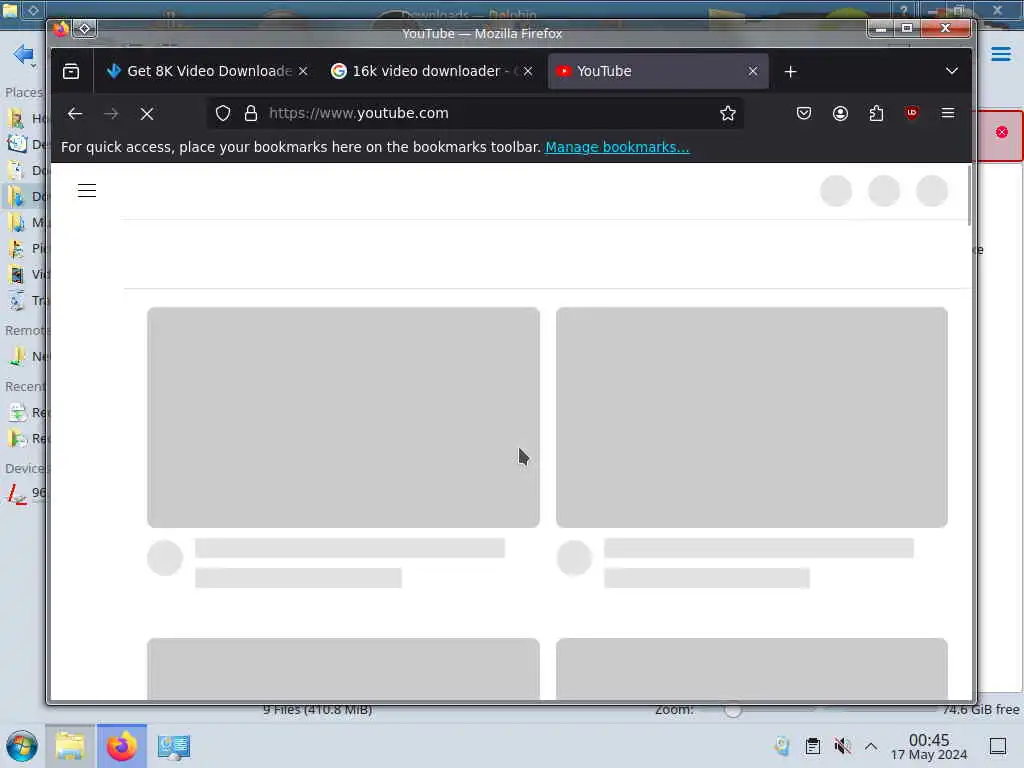Unmute audio volume tray icon
This screenshot has width=1024, height=768.
(842, 746)
